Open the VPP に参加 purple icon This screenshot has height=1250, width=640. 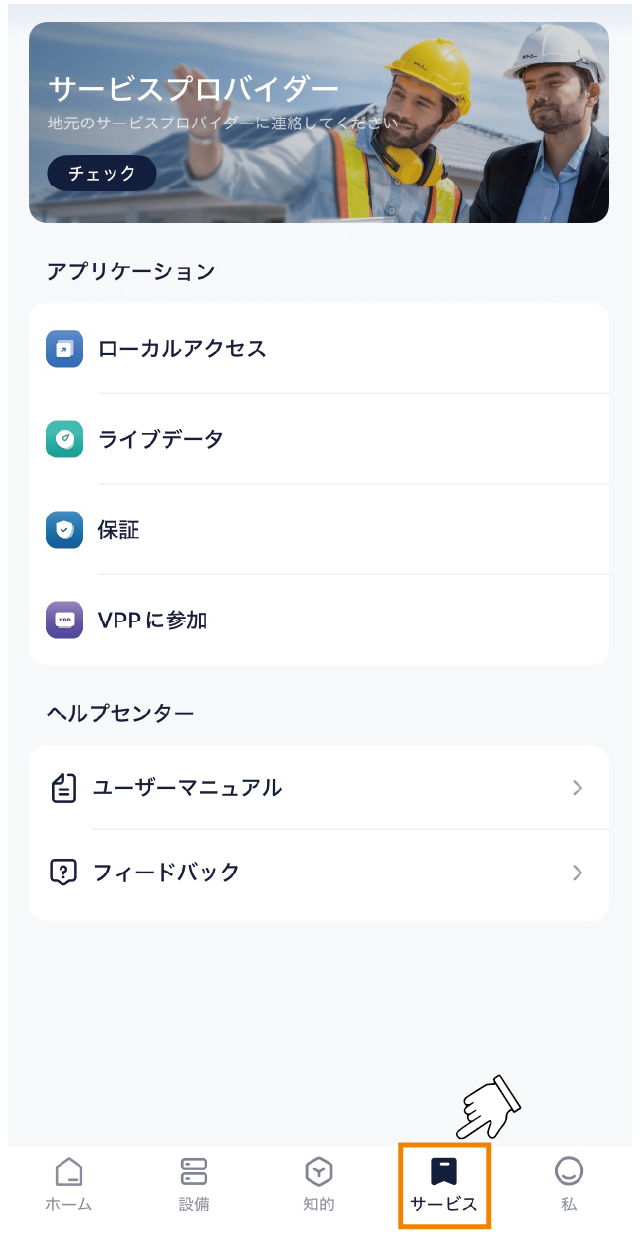coord(64,620)
